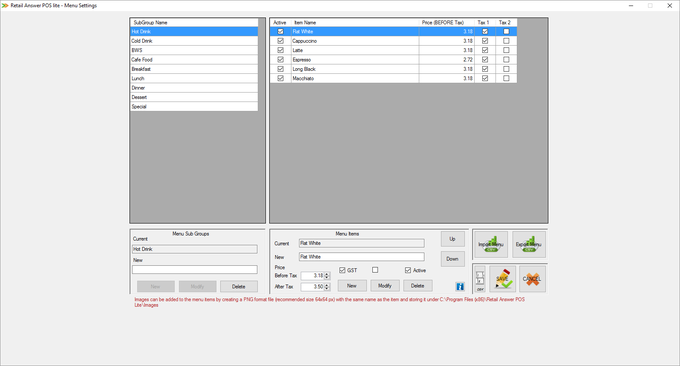The image size is (680, 366).
Task: Click the New menu item name field
Action: point(361,257)
